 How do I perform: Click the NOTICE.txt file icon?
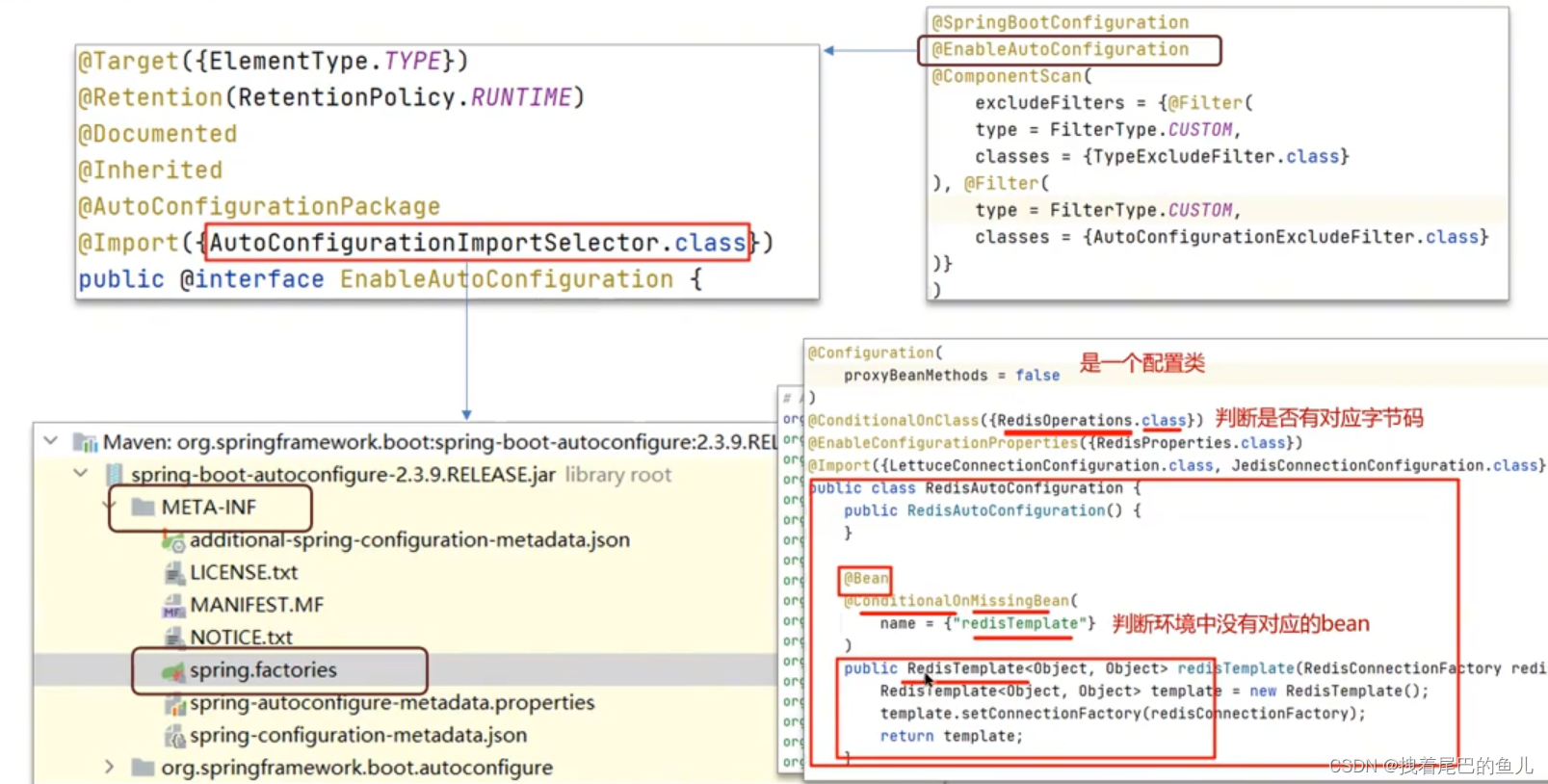click(x=173, y=638)
